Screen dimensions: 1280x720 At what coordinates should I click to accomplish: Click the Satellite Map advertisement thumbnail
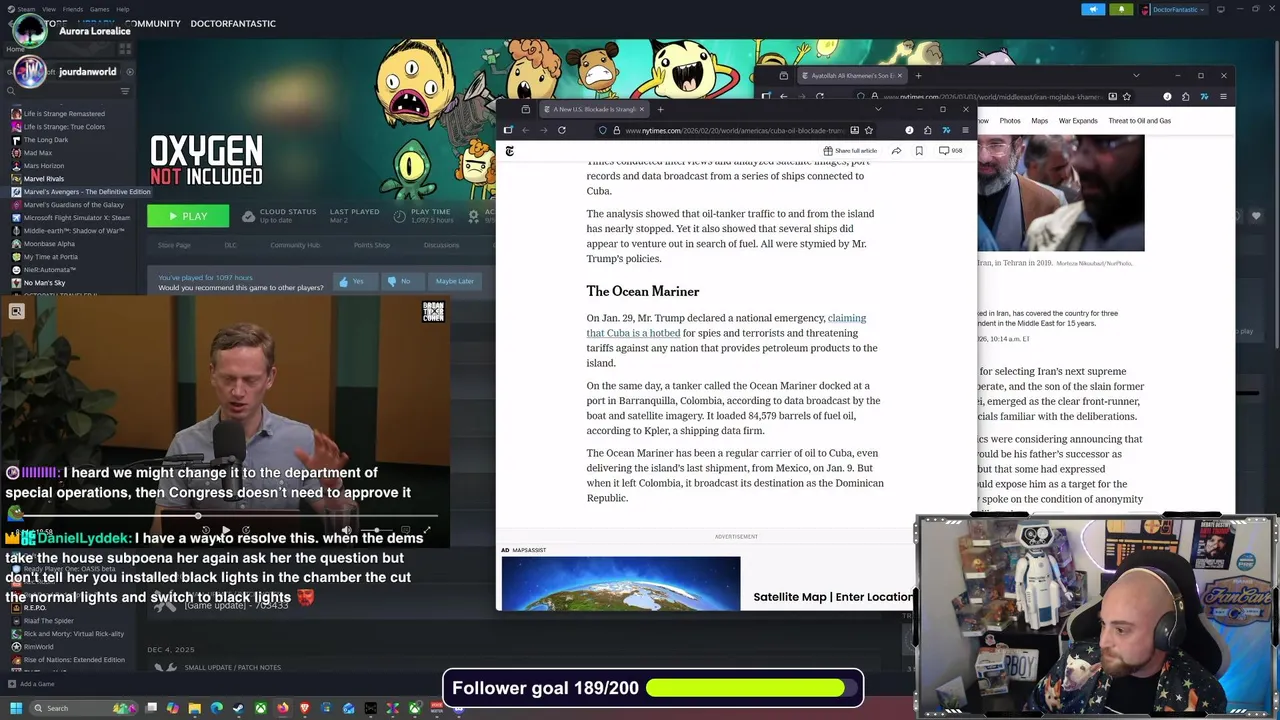pyautogui.click(x=621, y=583)
